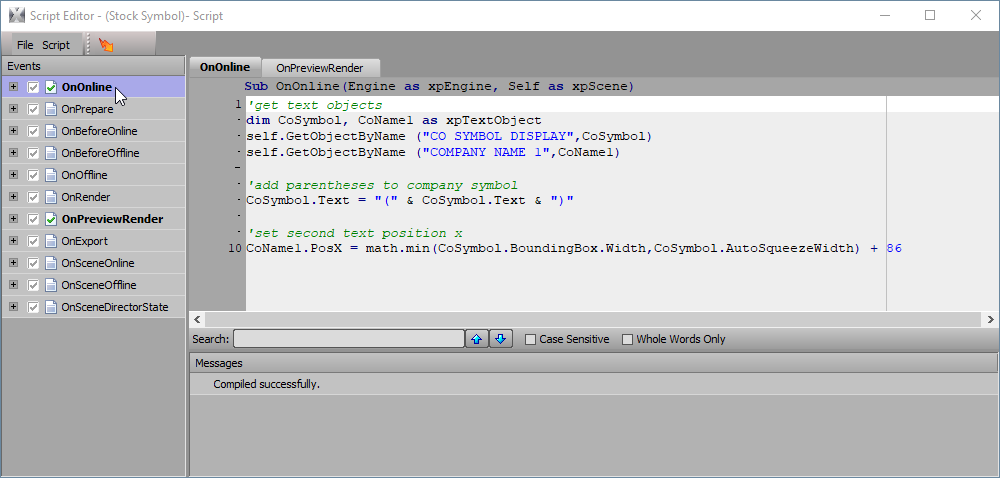Screen dimensions: 1000x478
Task: Select the OnExport event label
Action: pyautogui.click(x=85, y=241)
